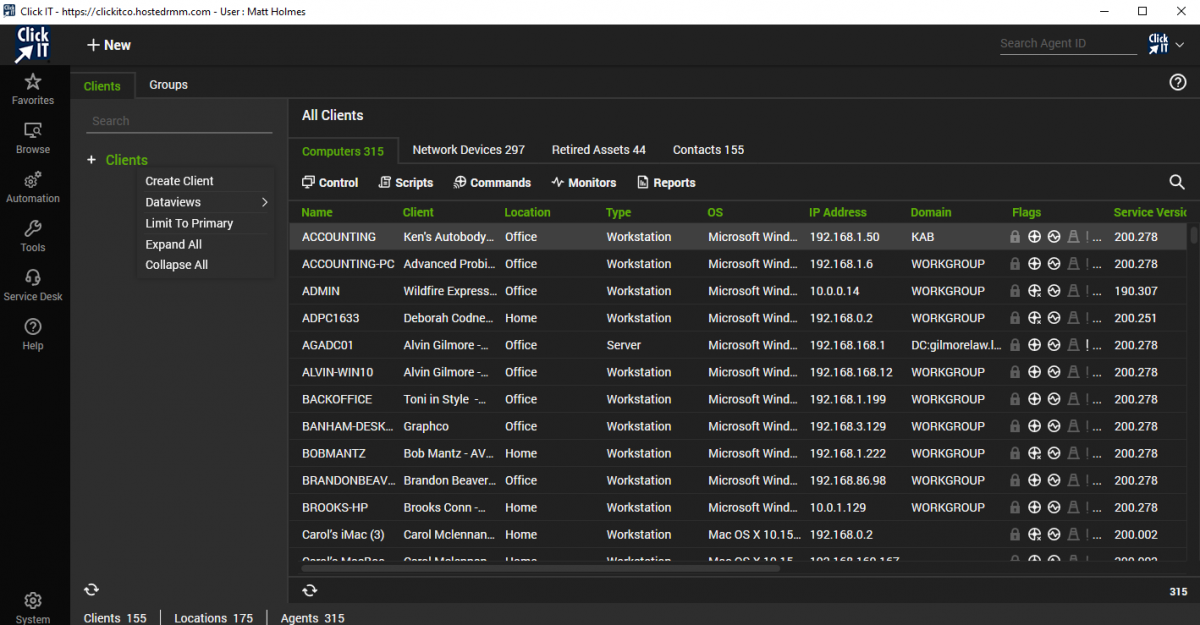The image size is (1200, 625).
Task: Click the lock flag for ACCOUNTING row
Action: [x=1015, y=237]
